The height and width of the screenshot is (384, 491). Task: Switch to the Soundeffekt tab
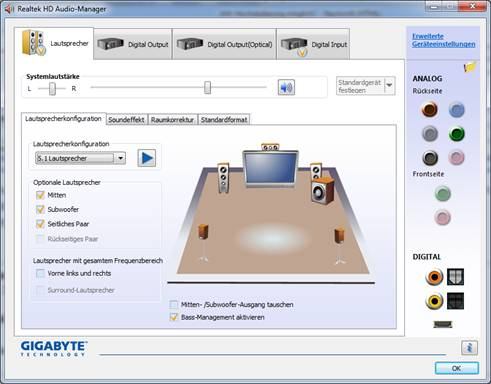(126, 120)
